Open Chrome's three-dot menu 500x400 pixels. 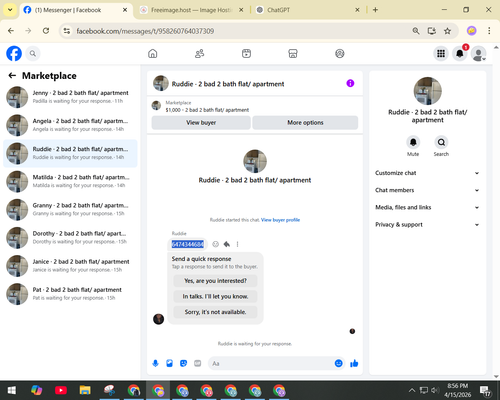coord(489,31)
